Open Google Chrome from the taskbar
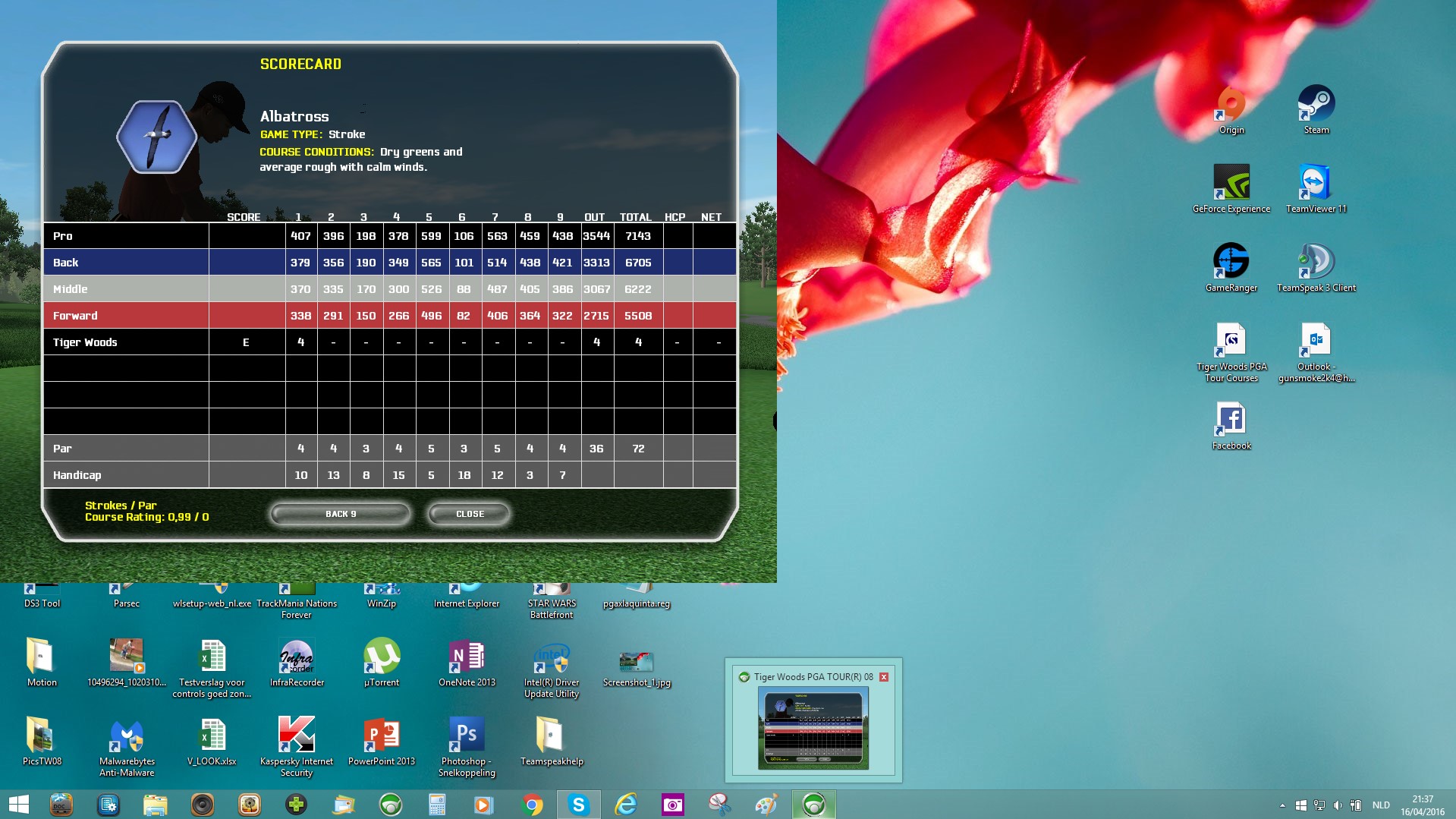This screenshot has width=1456, height=819. (532, 805)
